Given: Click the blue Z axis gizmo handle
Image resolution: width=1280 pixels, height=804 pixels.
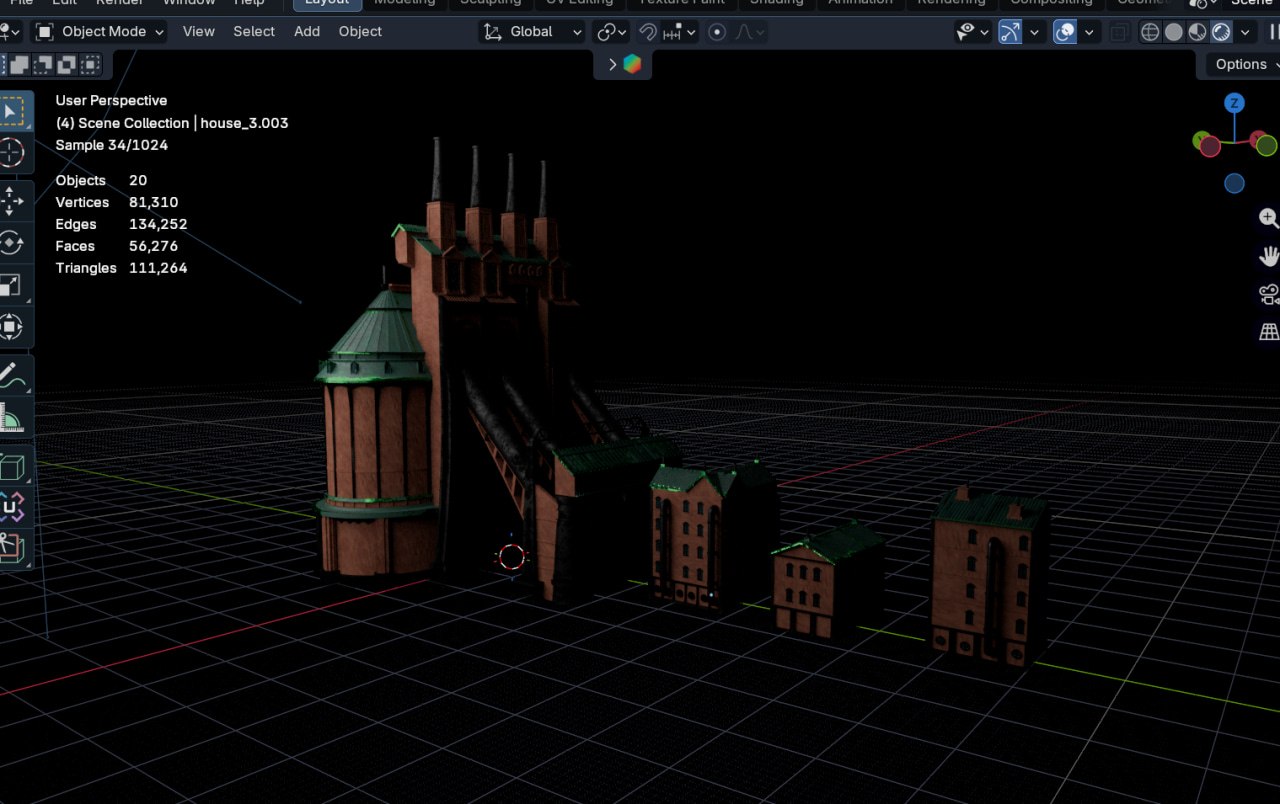Looking at the screenshot, I should click(1235, 103).
